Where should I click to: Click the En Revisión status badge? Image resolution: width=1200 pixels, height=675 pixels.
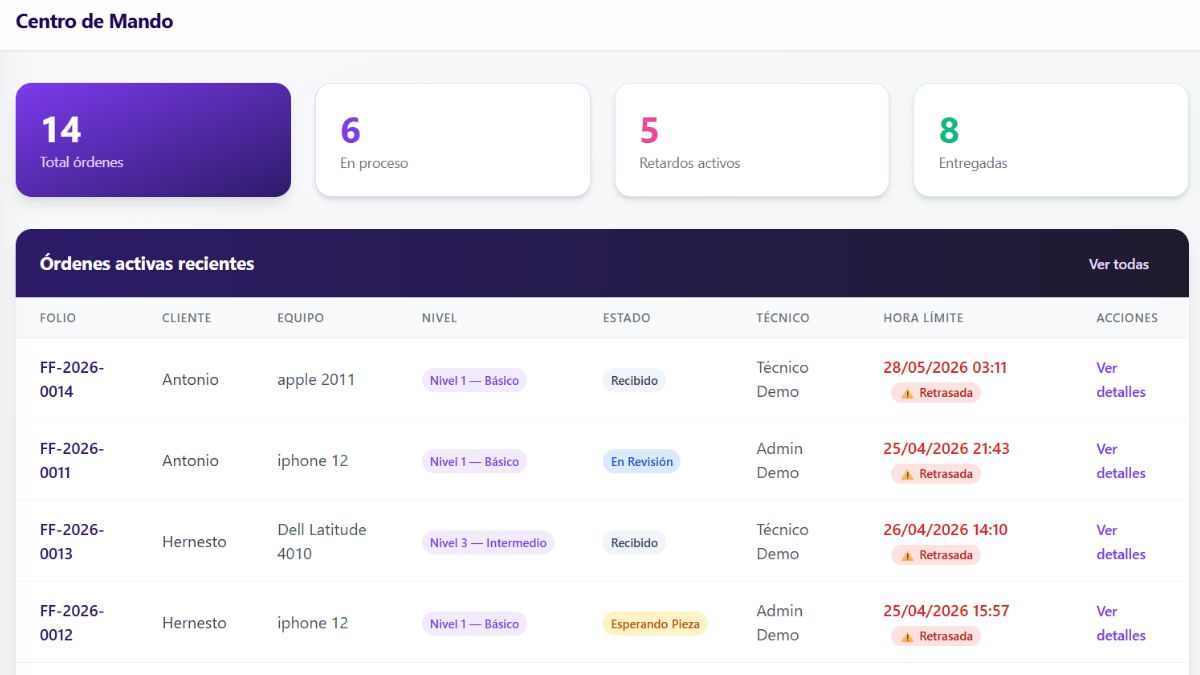coord(641,462)
